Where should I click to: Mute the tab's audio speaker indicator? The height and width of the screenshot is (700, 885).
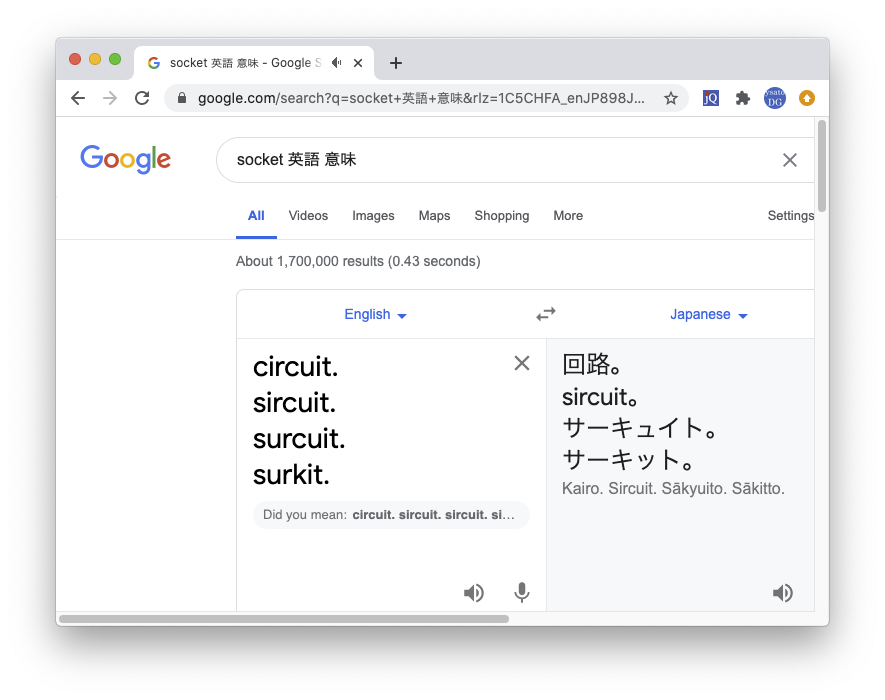click(x=337, y=62)
